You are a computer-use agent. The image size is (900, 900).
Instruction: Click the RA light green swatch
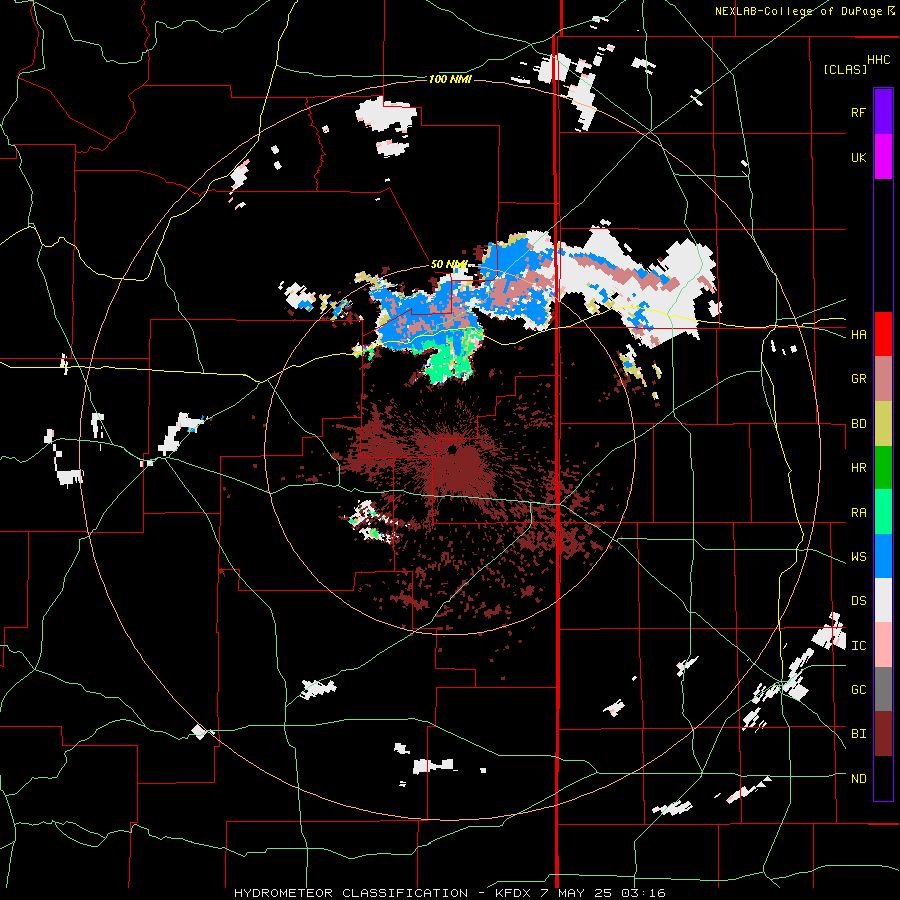(883, 512)
